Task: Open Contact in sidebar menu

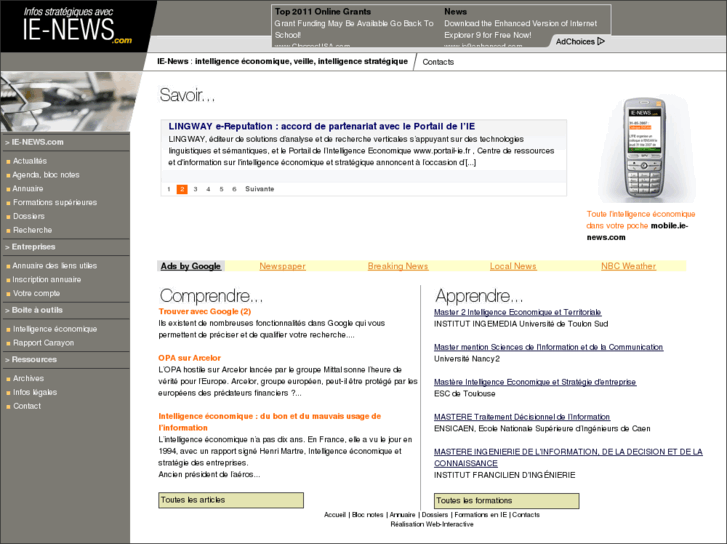Action: point(27,406)
